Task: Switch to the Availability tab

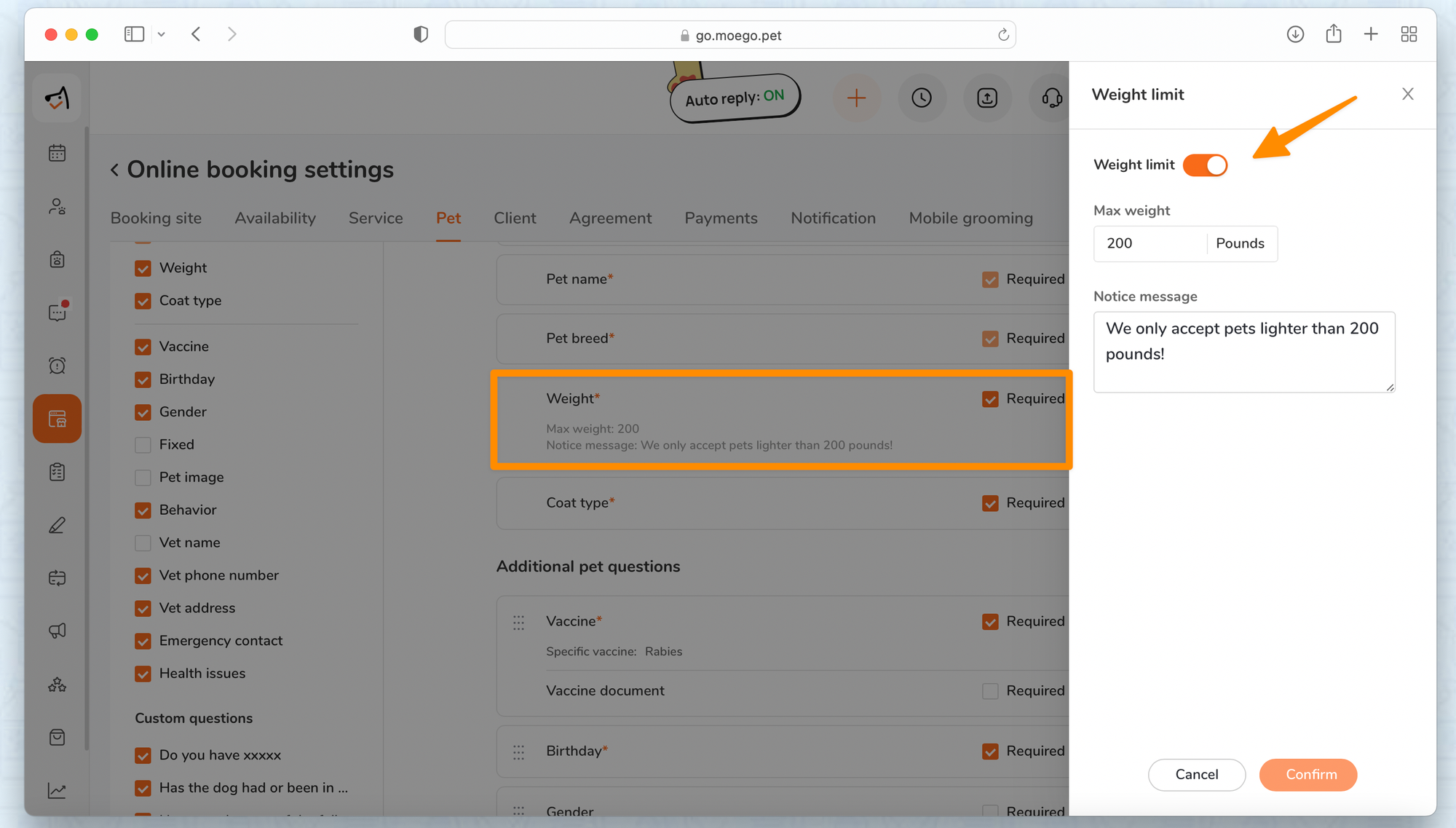Action: pyautogui.click(x=274, y=218)
